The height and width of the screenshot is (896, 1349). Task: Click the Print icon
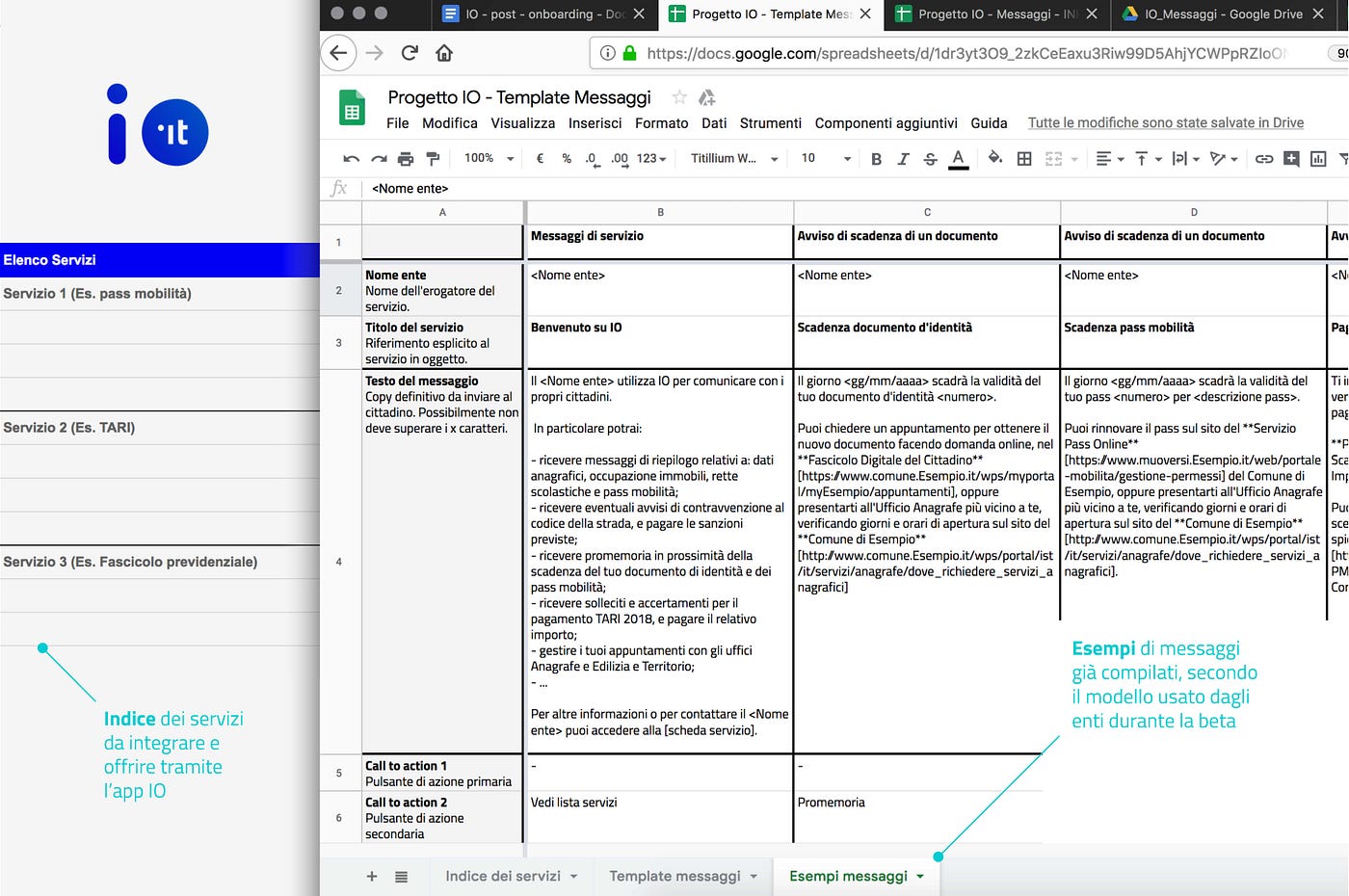406,159
